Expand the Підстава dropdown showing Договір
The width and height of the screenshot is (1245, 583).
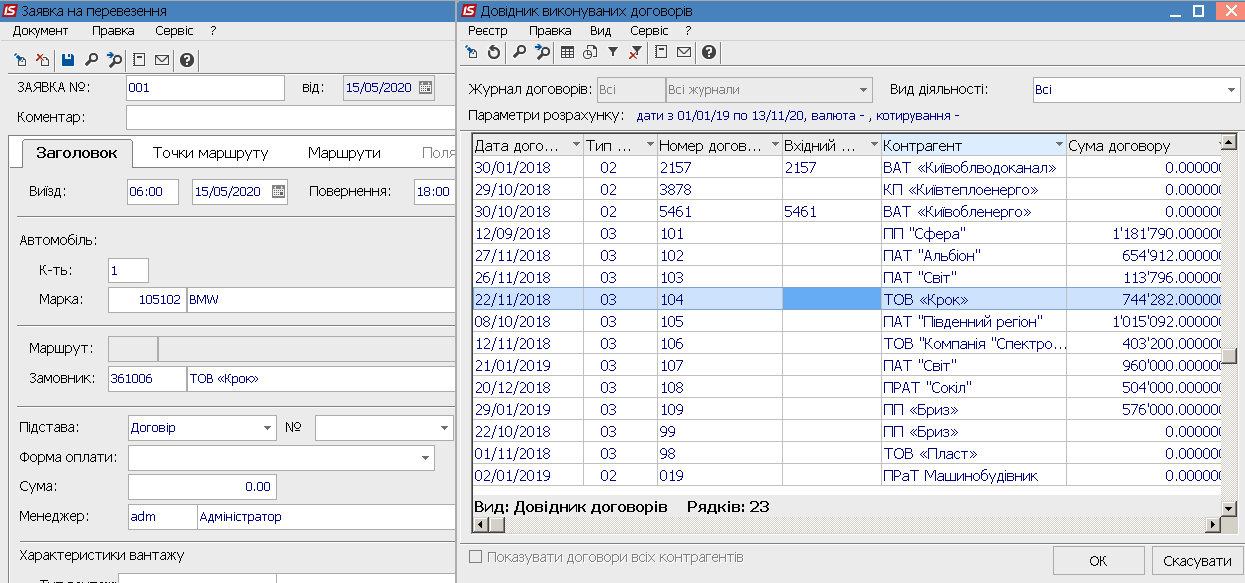pyautogui.click(x=267, y=428)
